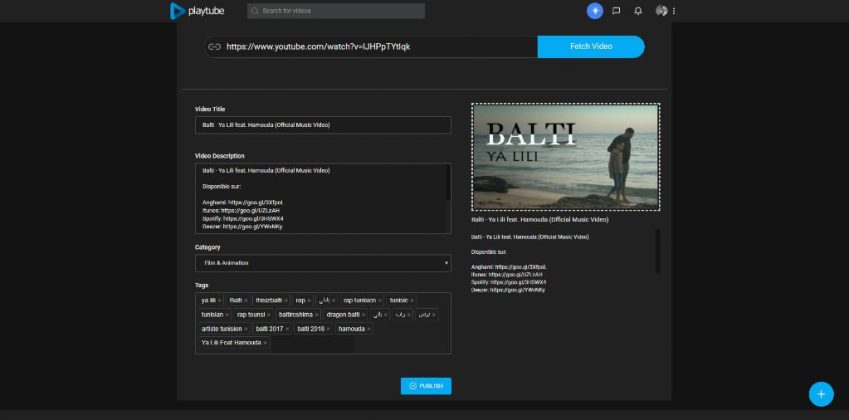The width and height of the screenshot is (849, 420).
Task: Click the blue floating plus button
Action: 821,394
